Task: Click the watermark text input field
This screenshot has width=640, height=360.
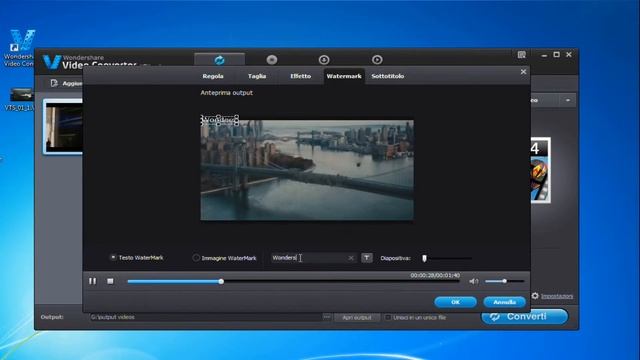Action: point(313,258)
